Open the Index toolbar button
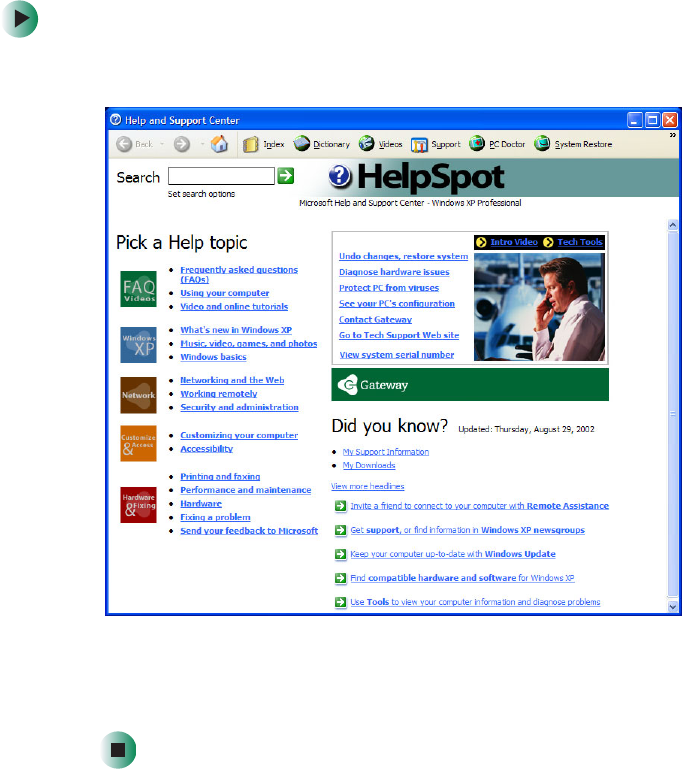The width and height of the screenshot is (682, 769). click(x=264, y=144)
